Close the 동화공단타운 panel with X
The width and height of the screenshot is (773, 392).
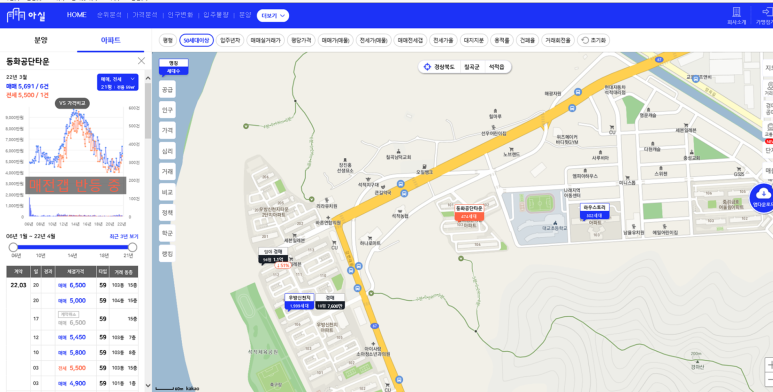[x=141, y=61]
